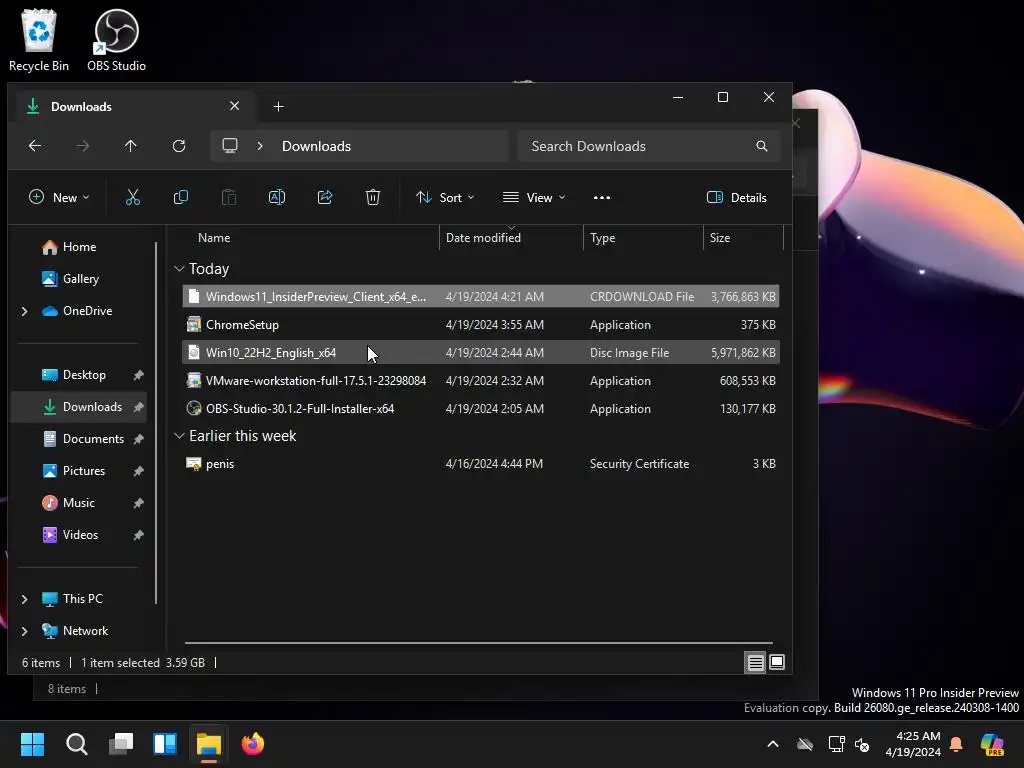Viewport: 1024px width, 768px height.
Task: Open Videos from Quick access
Action: [x=78, y=535]
